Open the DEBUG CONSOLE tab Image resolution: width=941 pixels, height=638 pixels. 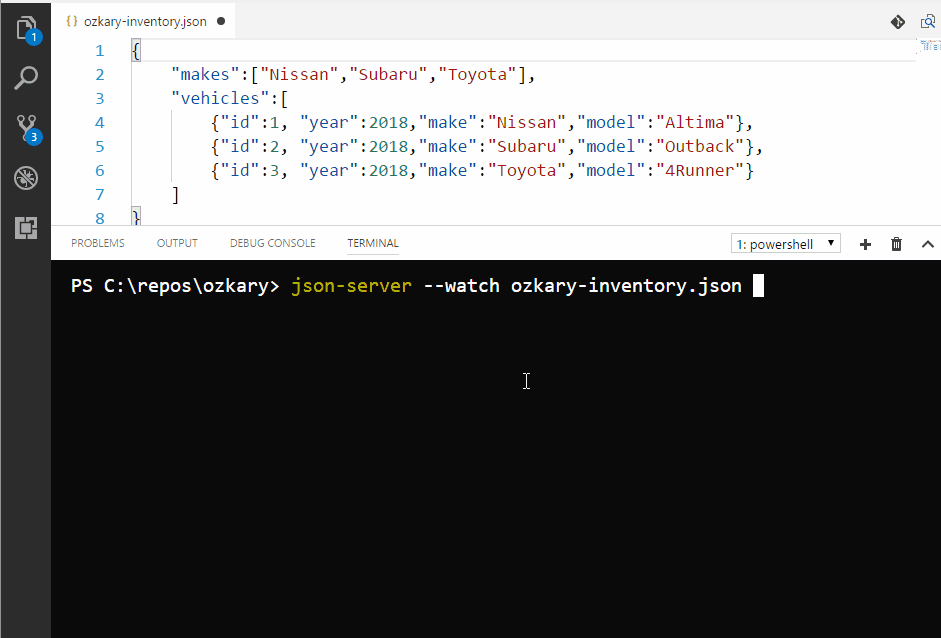(272, 242)
